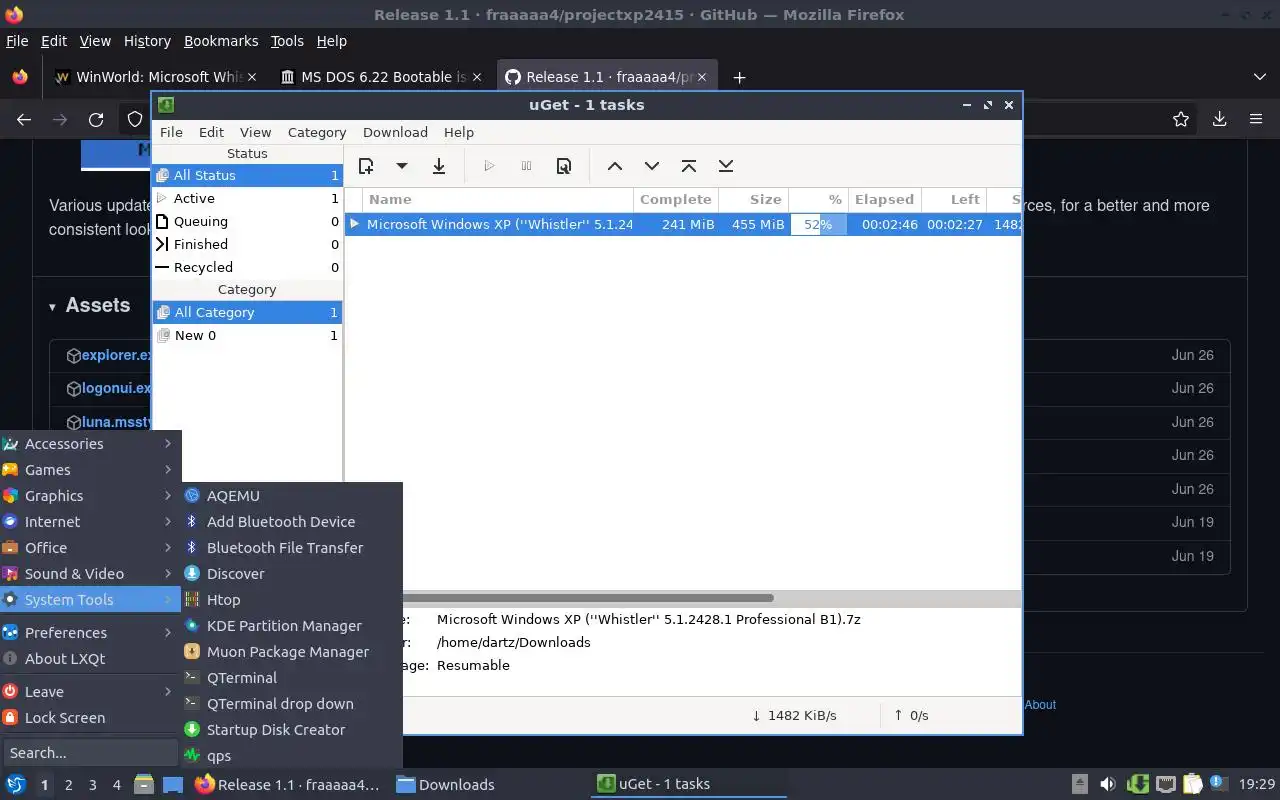
Task: Open Firefox hamburger menu icon
Action: coord(1256,119)
